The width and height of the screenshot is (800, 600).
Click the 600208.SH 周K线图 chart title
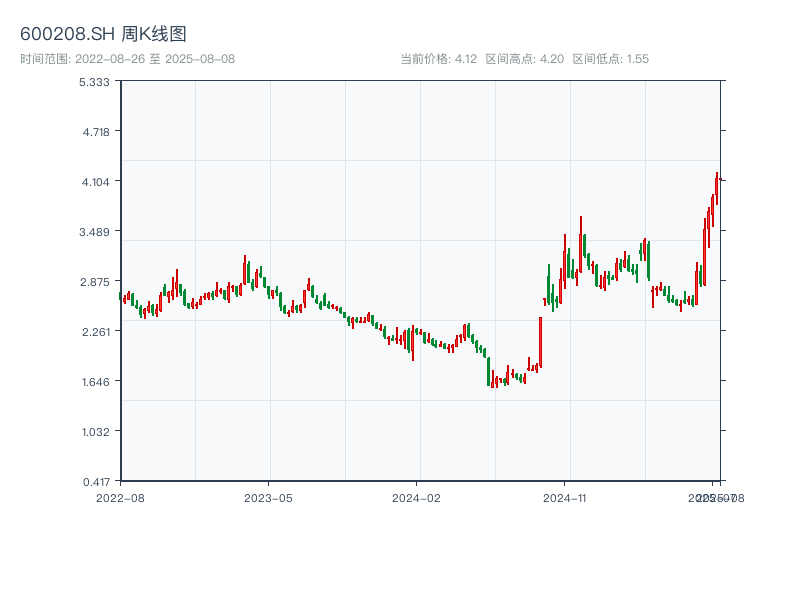click(103, 35)
